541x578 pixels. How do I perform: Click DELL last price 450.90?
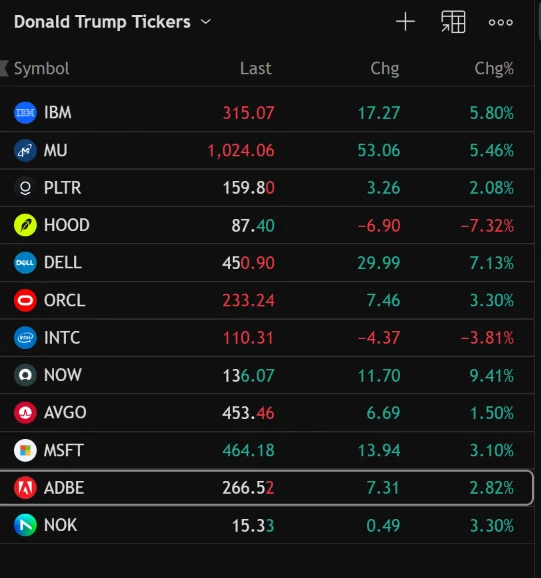click(249, 263)
